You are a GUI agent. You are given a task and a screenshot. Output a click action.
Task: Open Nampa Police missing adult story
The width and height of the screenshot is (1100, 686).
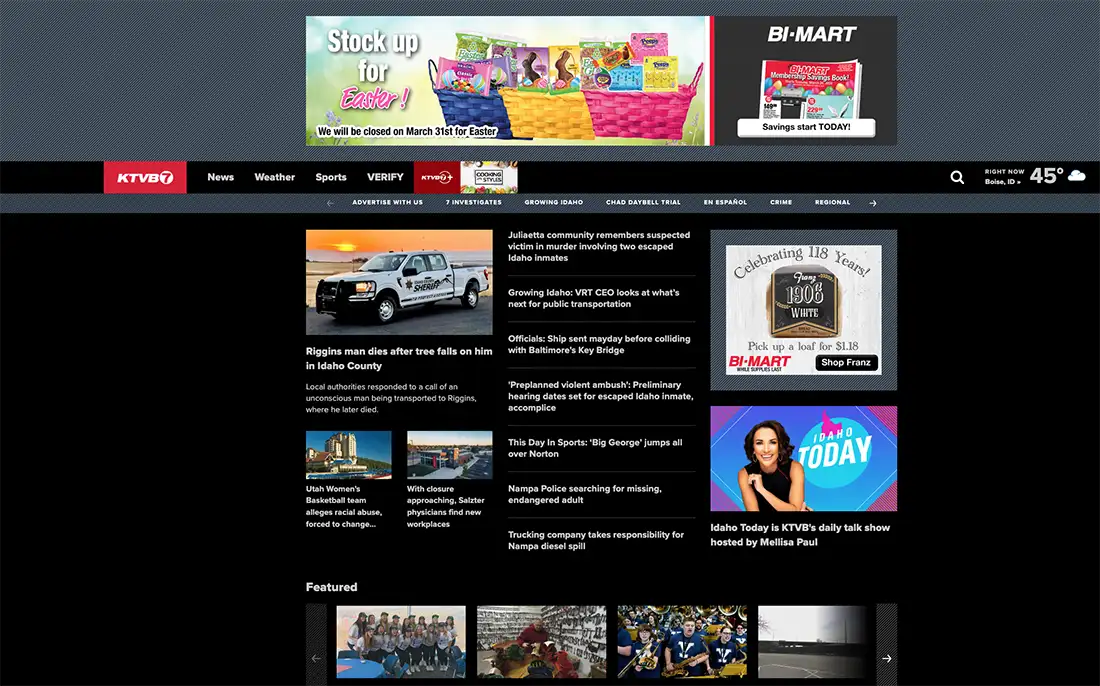pyautogui.click(x=584, y=495)
